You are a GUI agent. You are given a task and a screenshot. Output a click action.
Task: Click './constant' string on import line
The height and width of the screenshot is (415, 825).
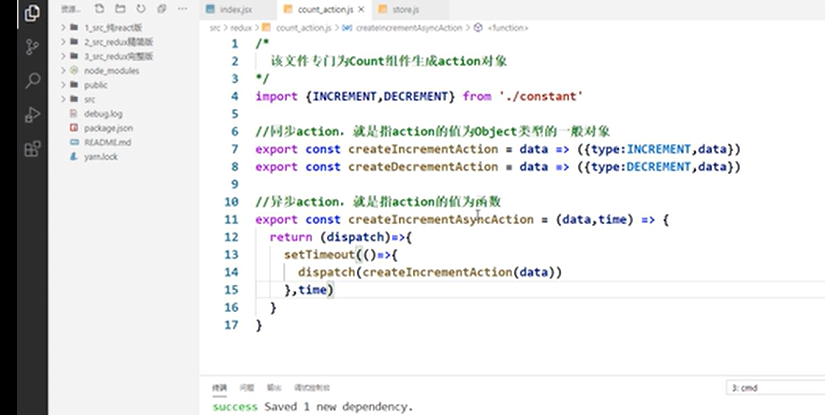tap(540, 96)
